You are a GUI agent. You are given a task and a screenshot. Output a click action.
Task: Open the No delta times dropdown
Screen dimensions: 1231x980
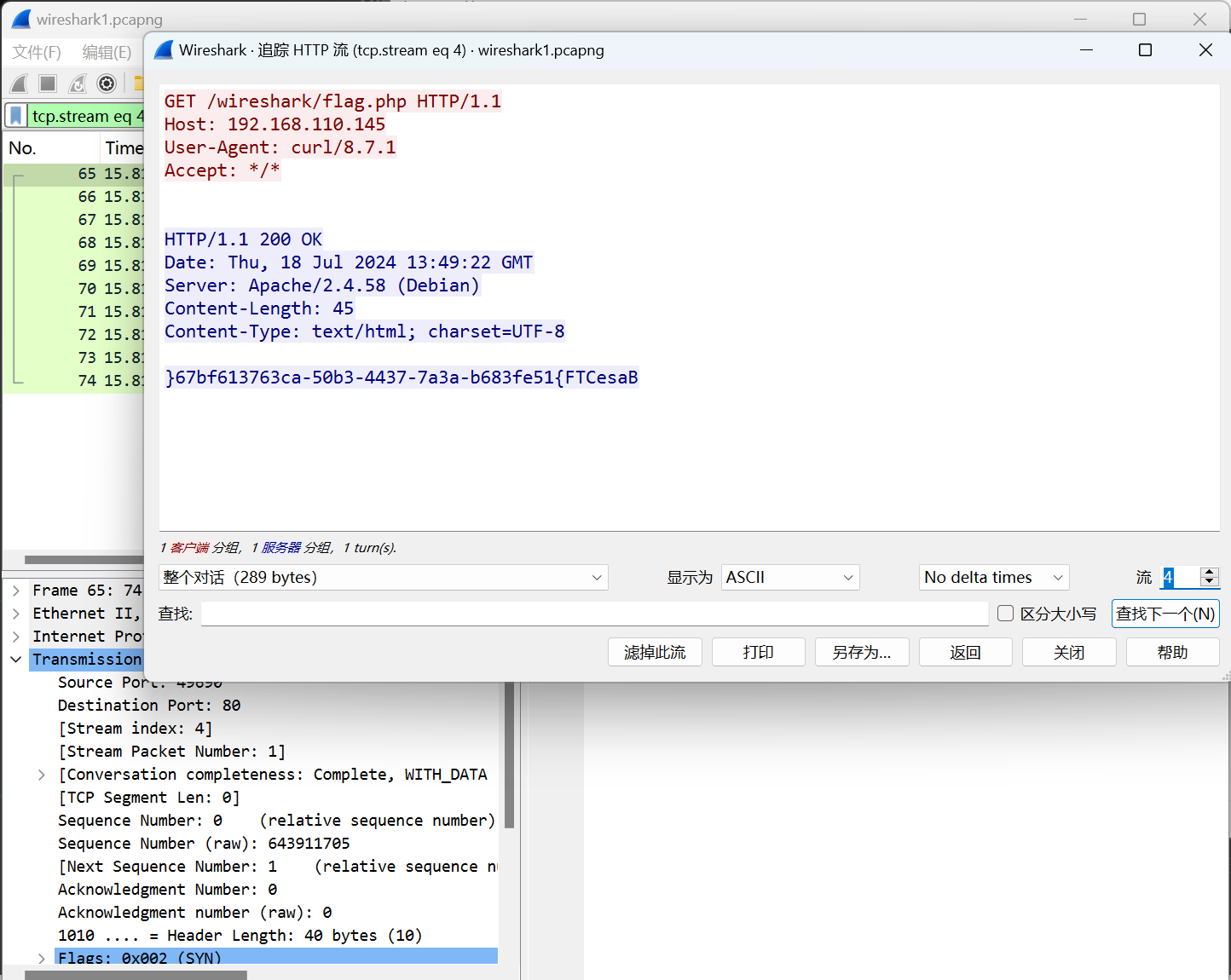pos(994,578)
